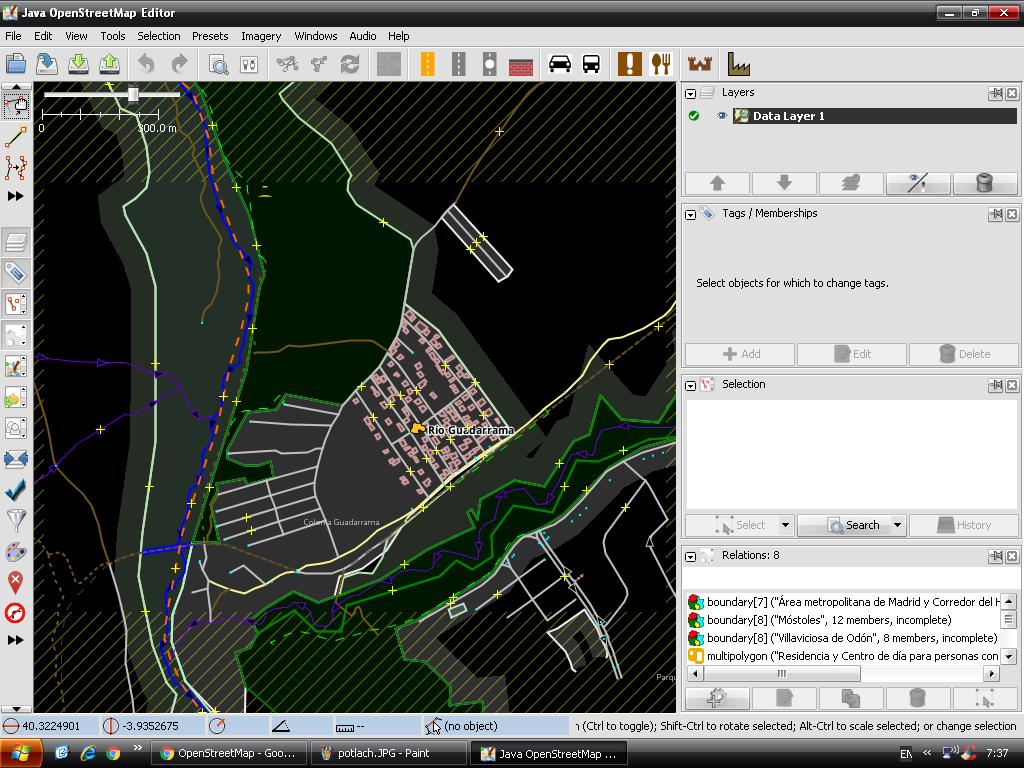Click the Add button in the Tags panel
The width and height of the screenshot is (1024, 768).
pos(738,354)
